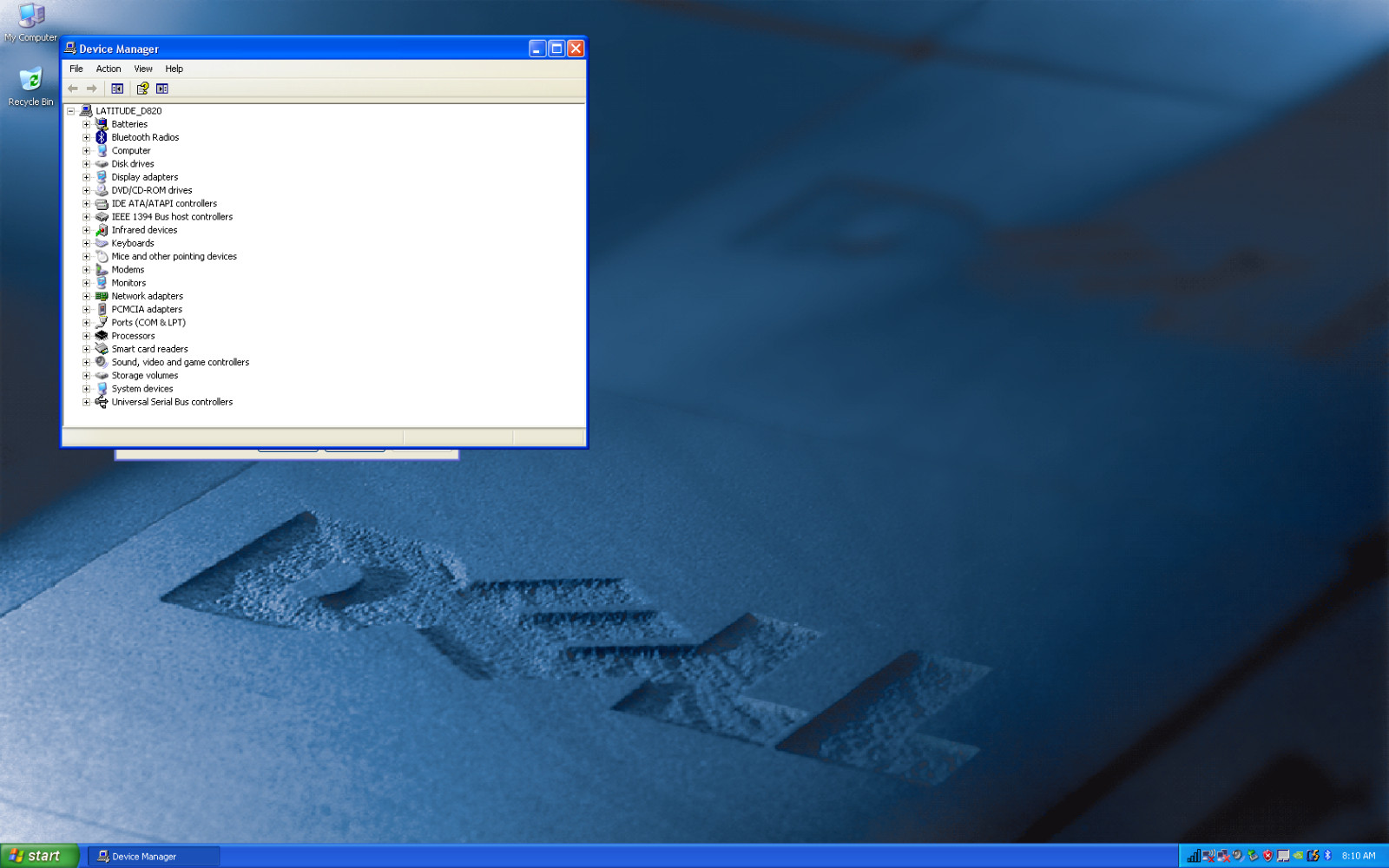Viewport: 1389px width, 868px height.
Task: Select the 'Disk drives' text label
Action: coord(133,164)
